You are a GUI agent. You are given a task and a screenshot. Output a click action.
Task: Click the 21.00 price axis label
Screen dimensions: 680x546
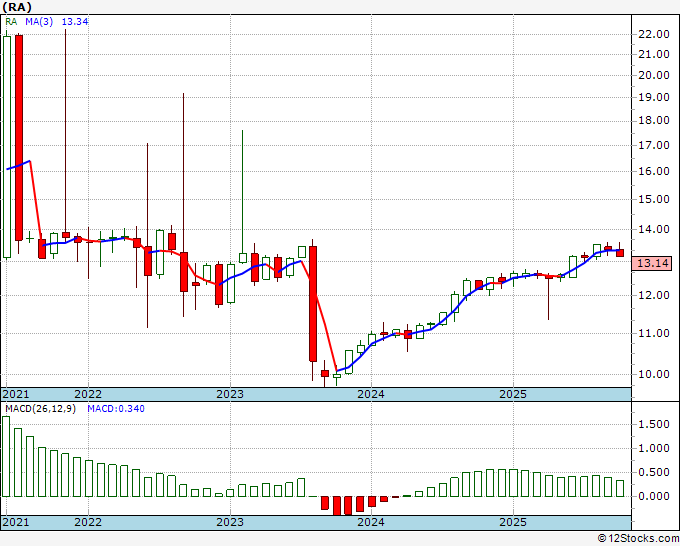click(x=654, y=54)
